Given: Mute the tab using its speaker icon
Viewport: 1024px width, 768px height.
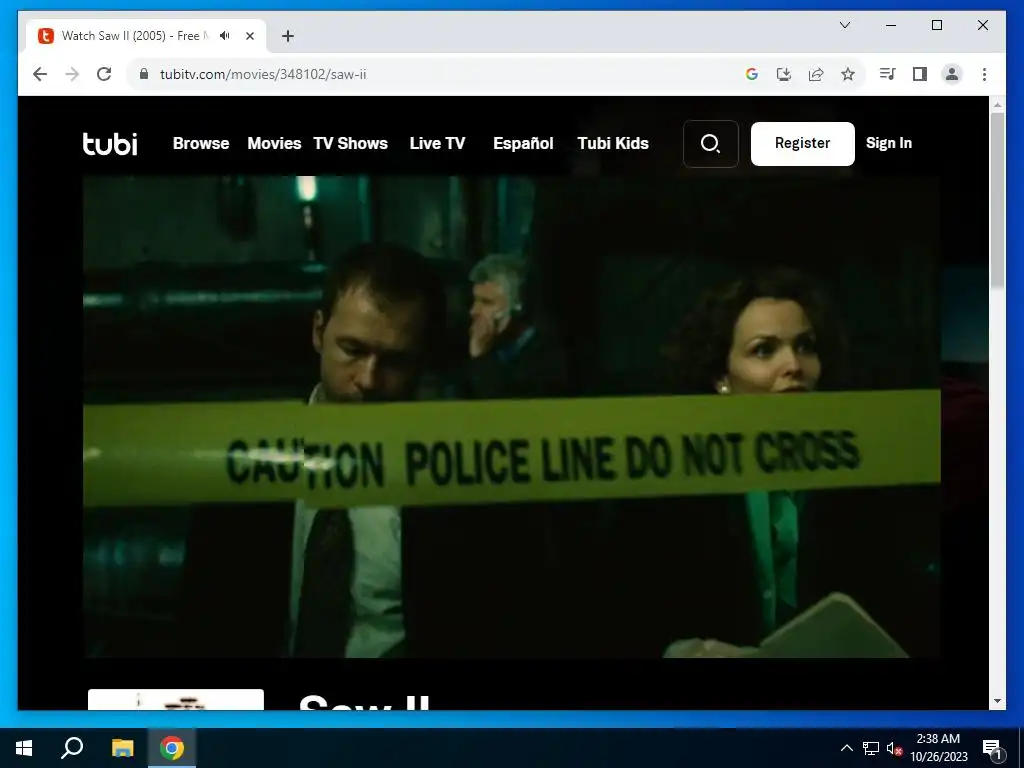Looking at the screenshot, I should click(225, 36).
